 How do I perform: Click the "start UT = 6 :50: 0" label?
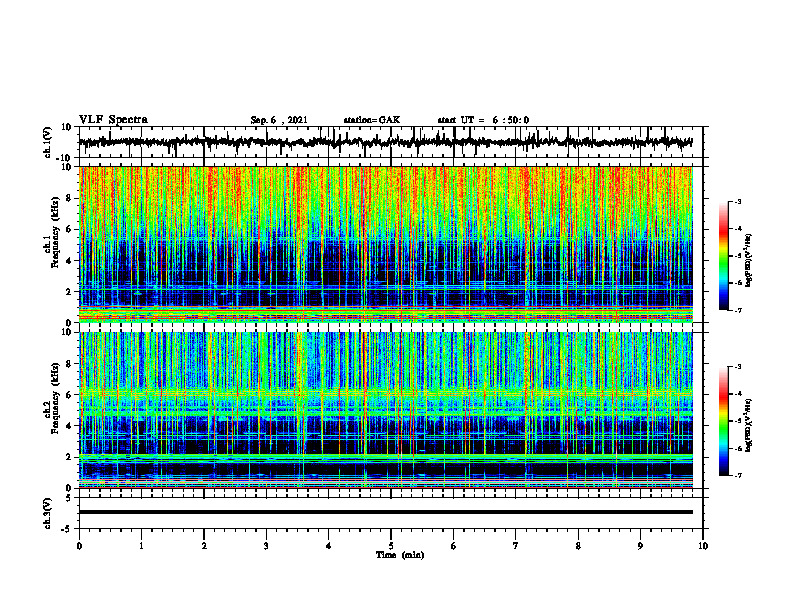coord(483,120)
